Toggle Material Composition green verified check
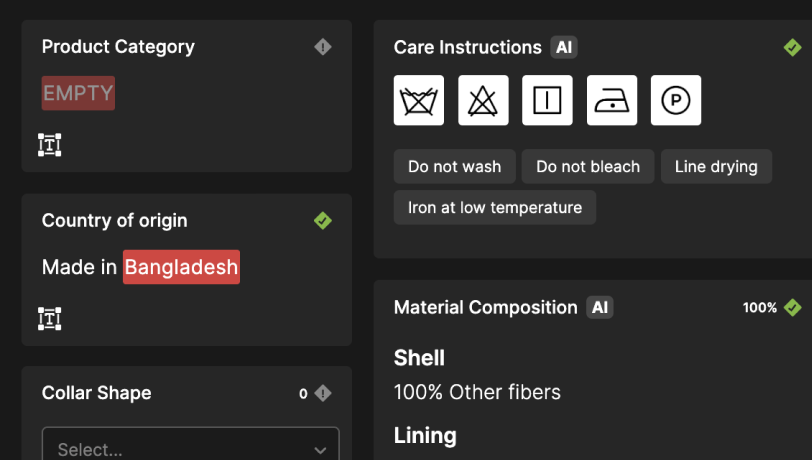 (x=792, y=307)
